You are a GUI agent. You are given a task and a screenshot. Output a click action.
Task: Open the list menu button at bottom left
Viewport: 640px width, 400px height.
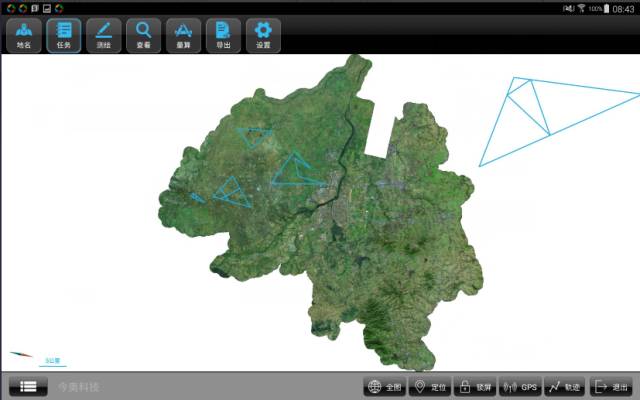click(x=28, y=386)
